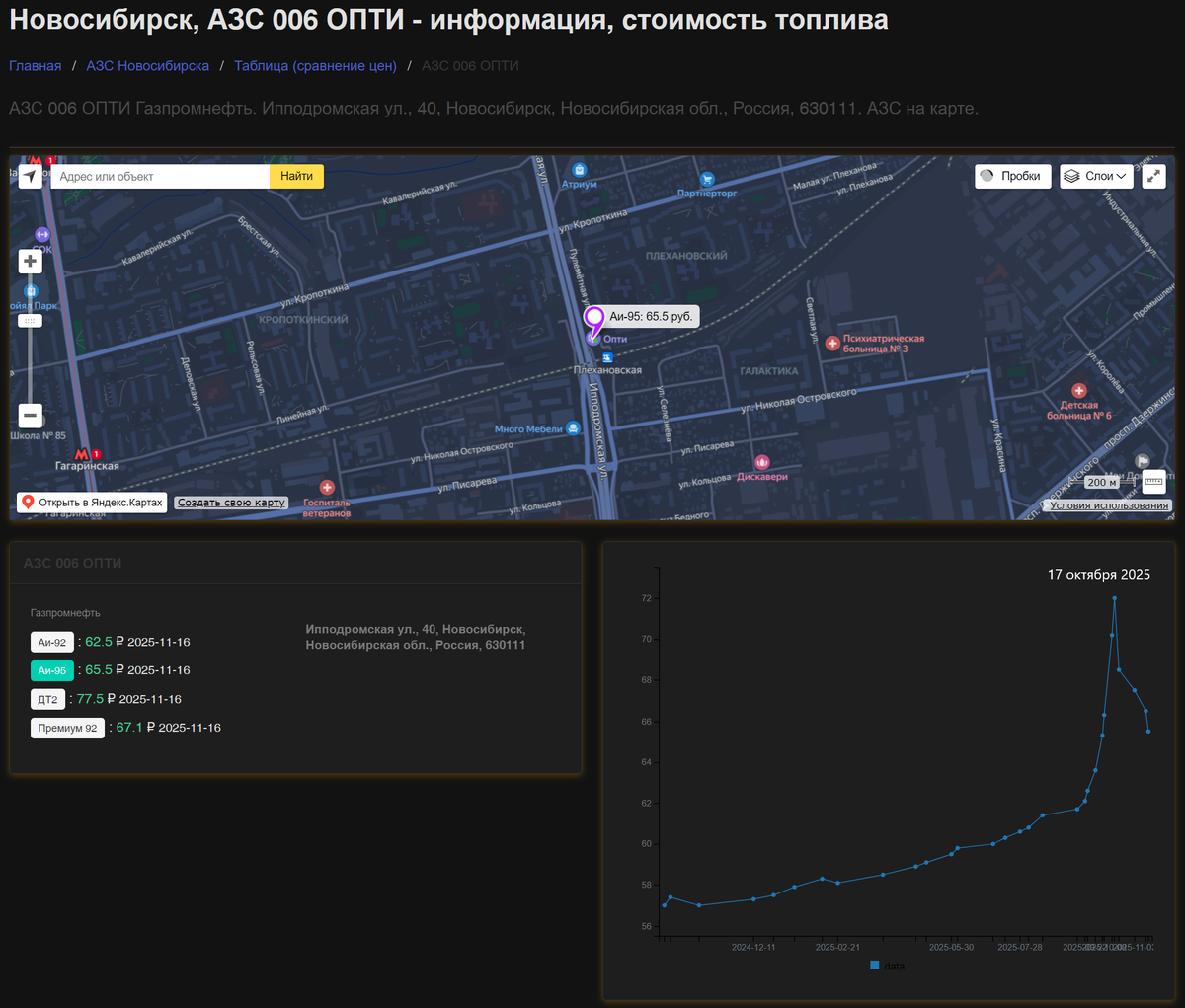1185x1008 pixels.
Task: Click the Атриум shopping icon on map
Action: coord(579,170)
